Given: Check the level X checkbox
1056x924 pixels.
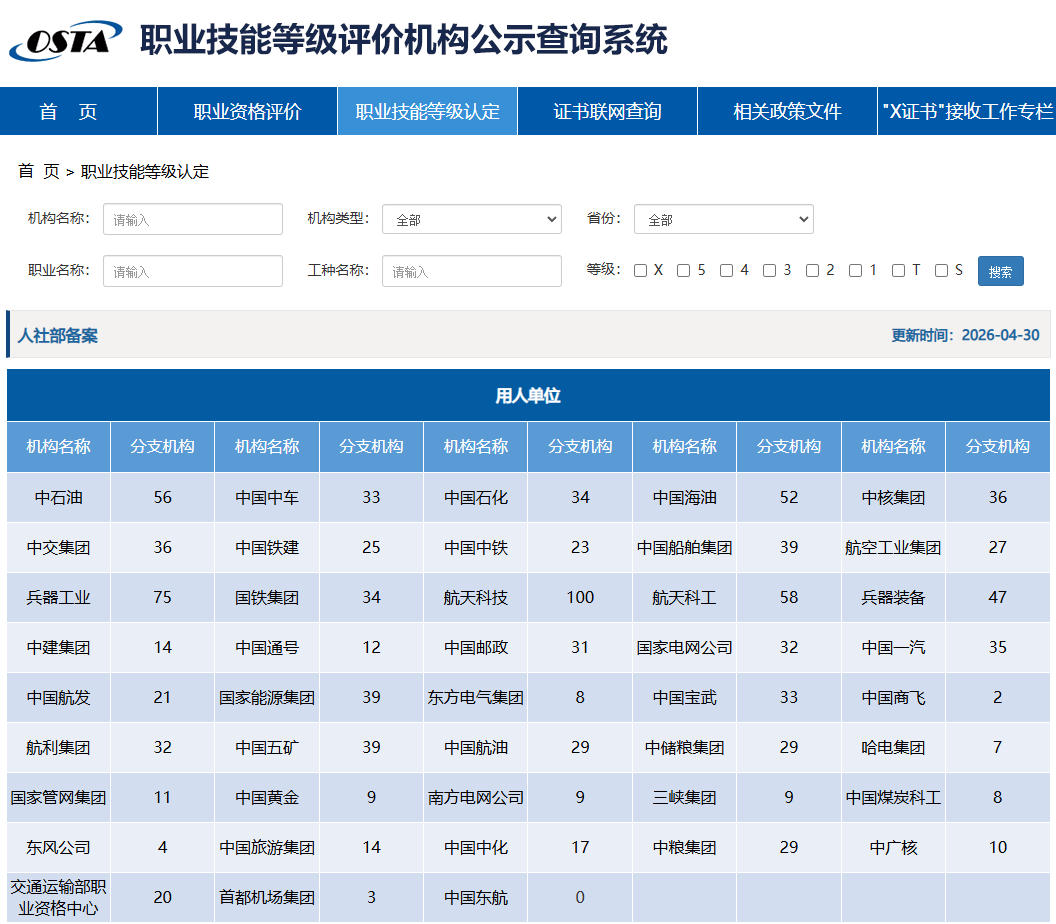Looking at the screenshot, I should click(x=640, y=270).
